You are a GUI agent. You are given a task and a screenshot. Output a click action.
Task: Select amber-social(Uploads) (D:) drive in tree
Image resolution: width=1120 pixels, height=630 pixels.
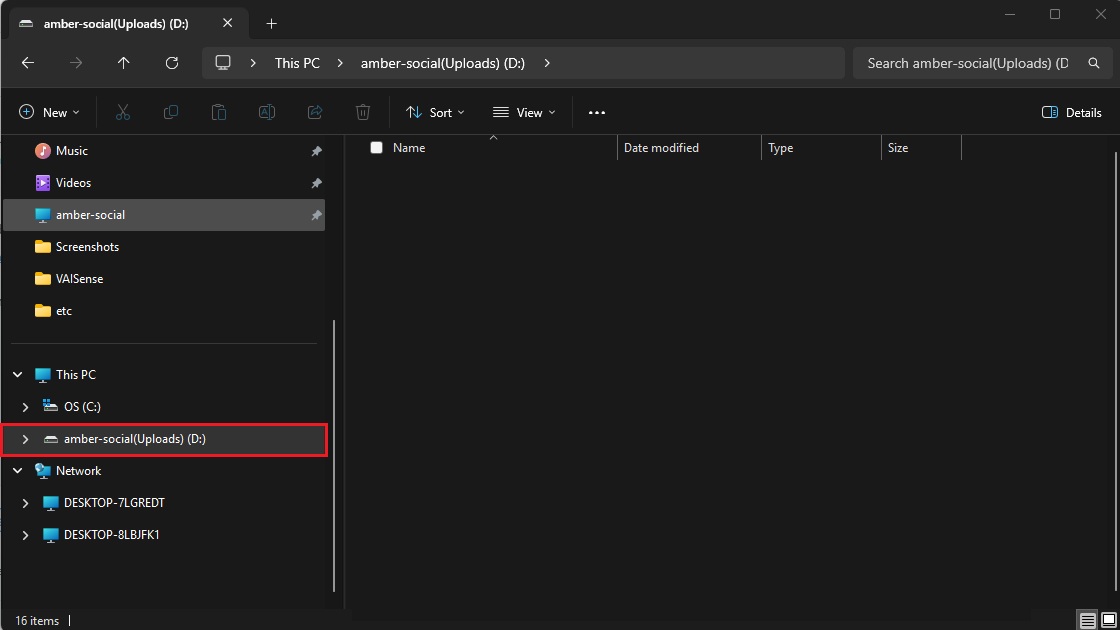pyautogui.click(x=164, y=439)
